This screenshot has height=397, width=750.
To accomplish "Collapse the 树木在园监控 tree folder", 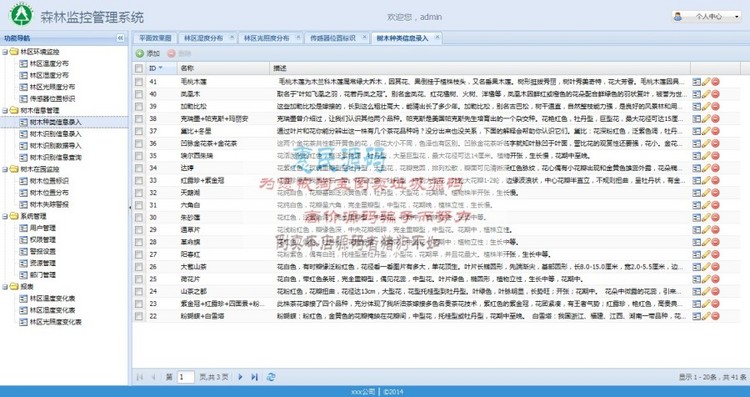I will [x=5, y=169].
